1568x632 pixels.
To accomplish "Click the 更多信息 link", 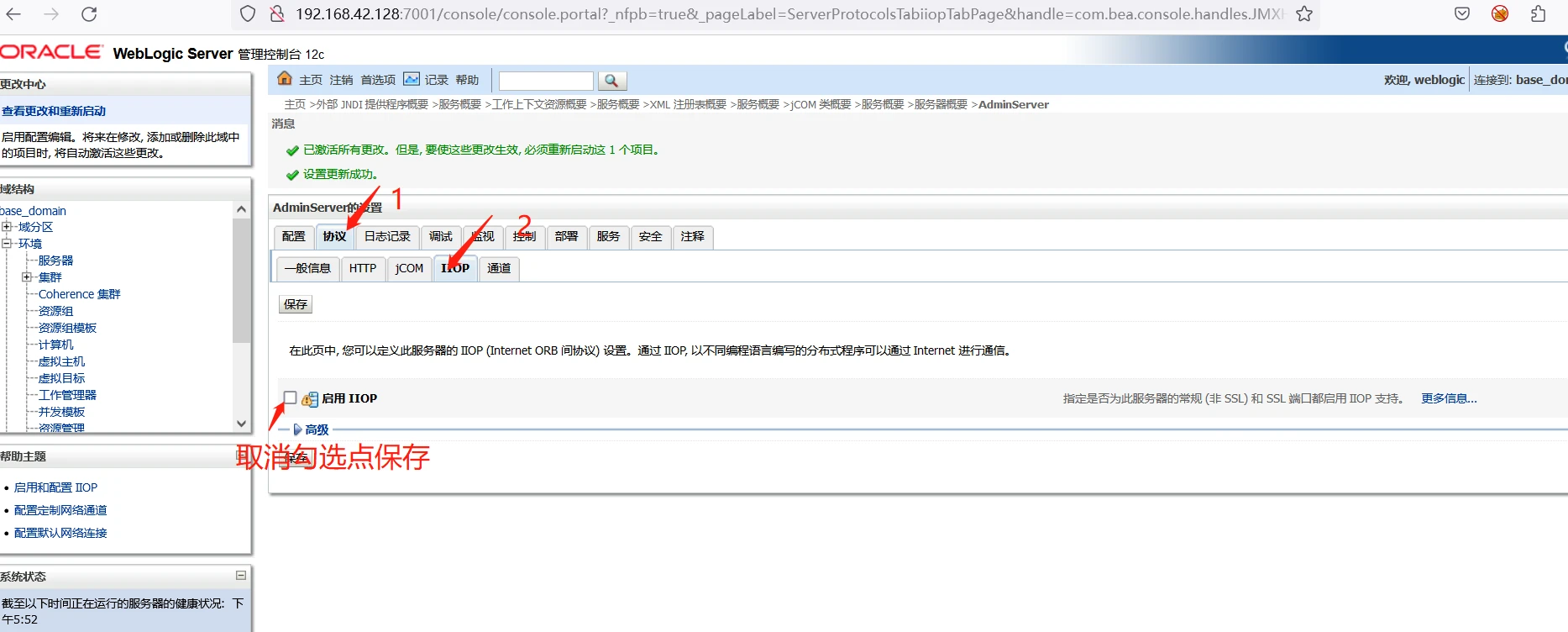I will click(1449, 398).
